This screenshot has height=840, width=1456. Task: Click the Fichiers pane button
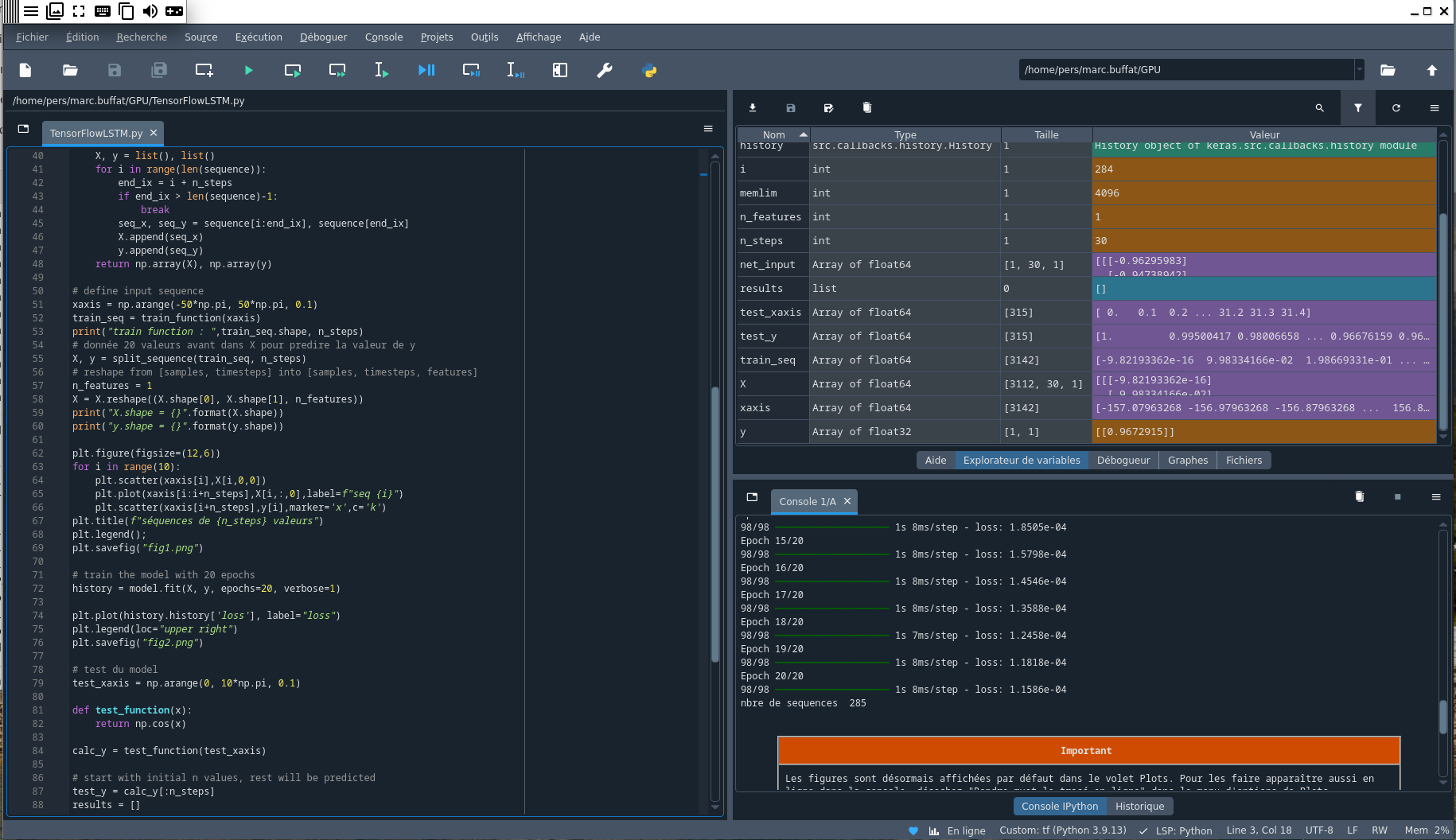[1244, 461]
